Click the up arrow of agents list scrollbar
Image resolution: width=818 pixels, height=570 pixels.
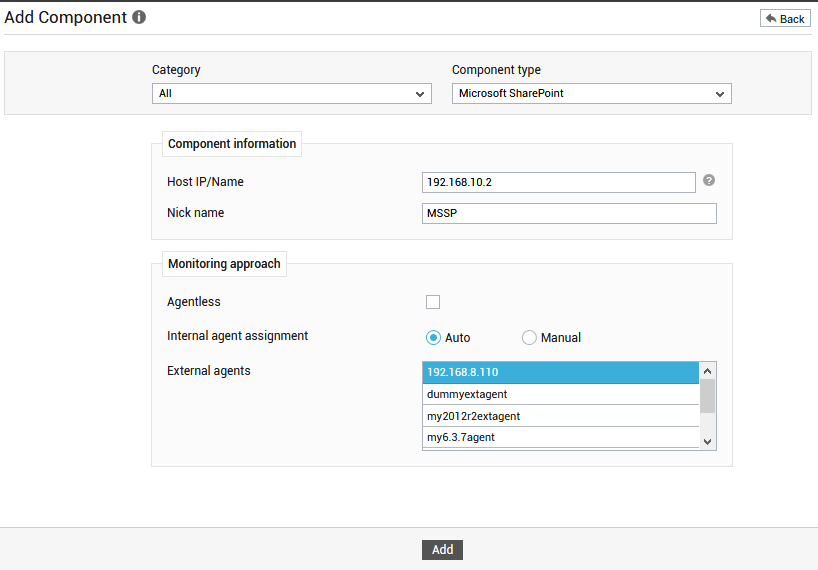coord(707,371)
